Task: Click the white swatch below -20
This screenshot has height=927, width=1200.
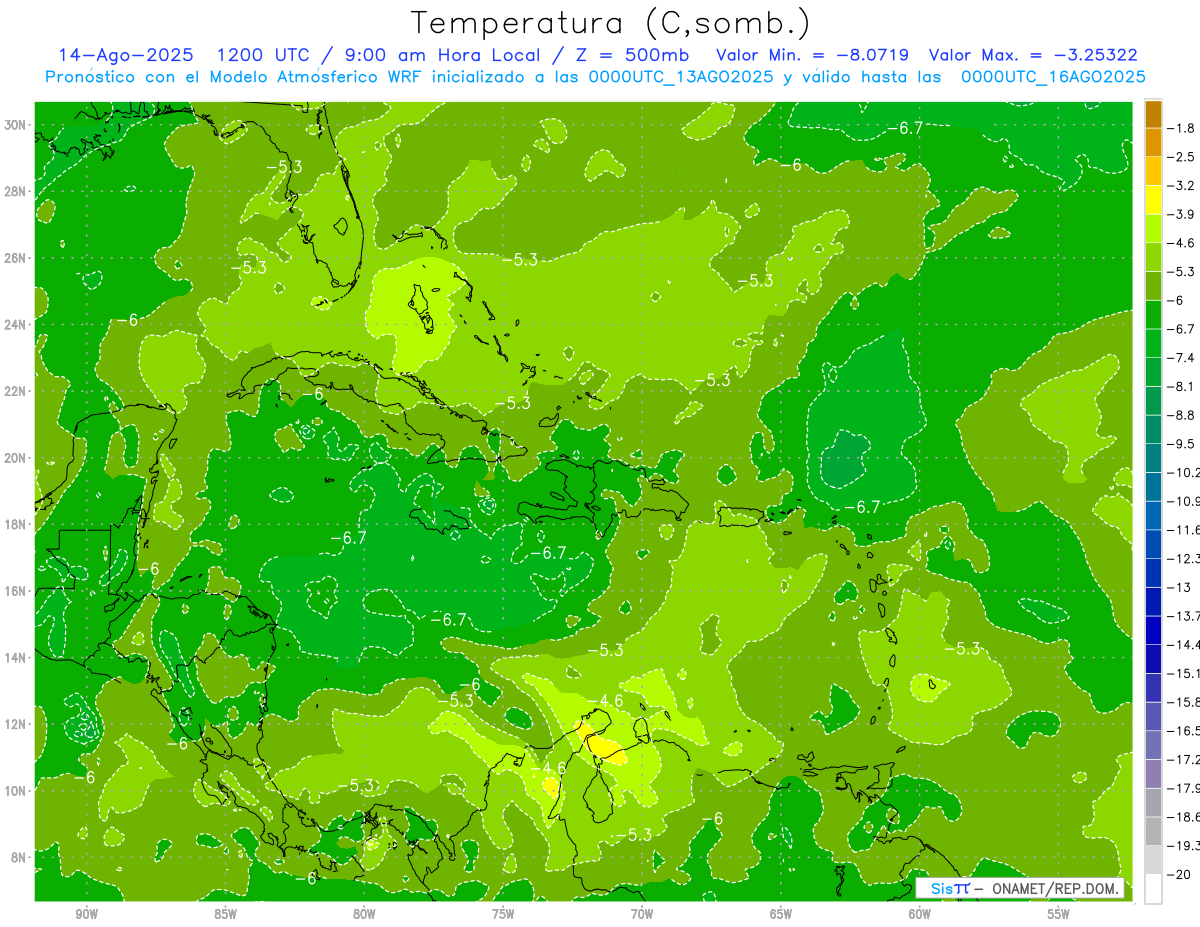Action: (1154, 889)
